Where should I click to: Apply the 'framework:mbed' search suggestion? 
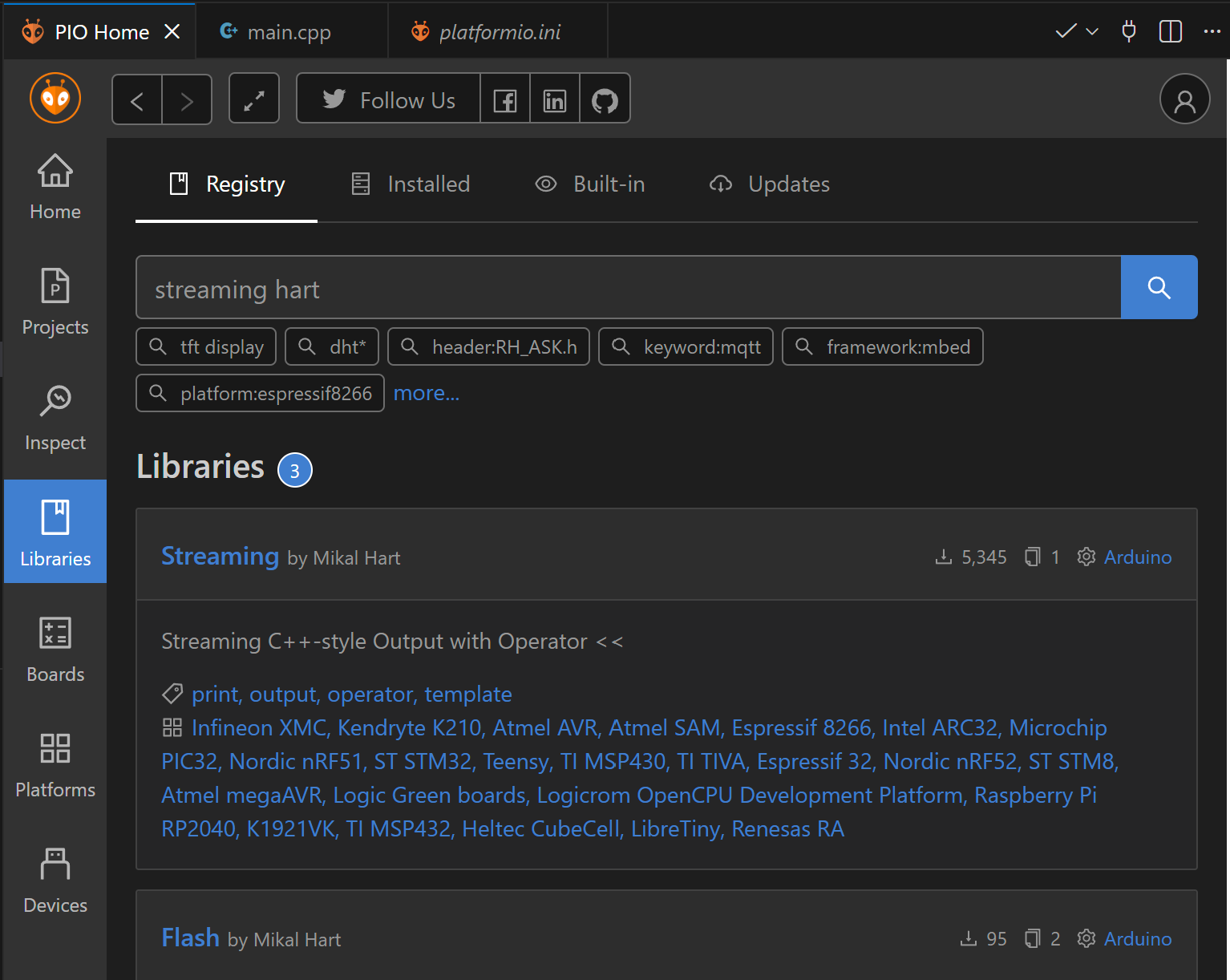[883, 346]
